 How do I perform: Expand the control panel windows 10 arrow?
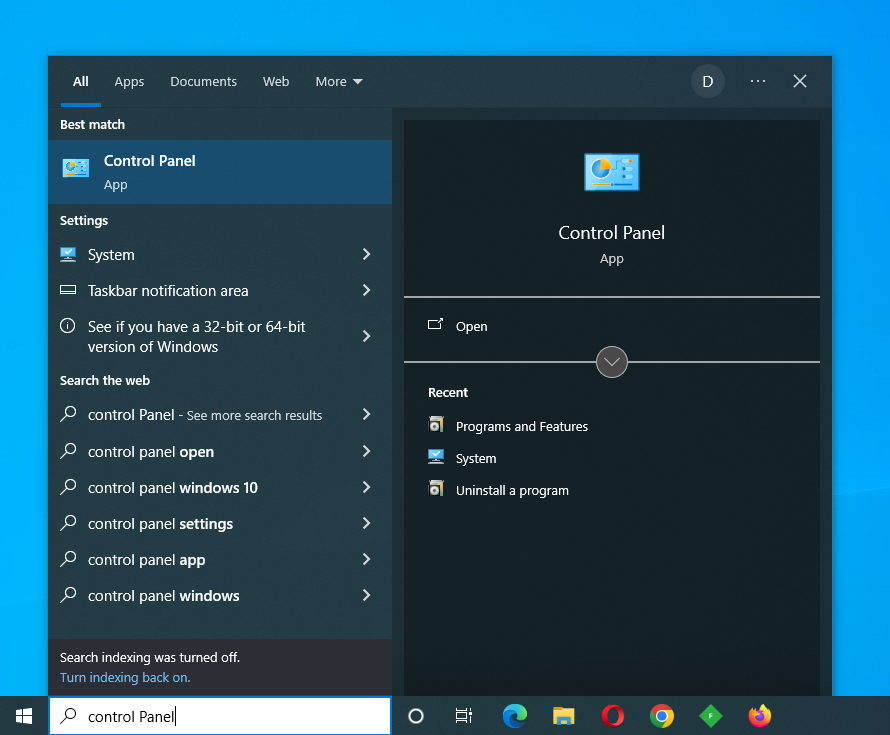(x=366, y=487)
